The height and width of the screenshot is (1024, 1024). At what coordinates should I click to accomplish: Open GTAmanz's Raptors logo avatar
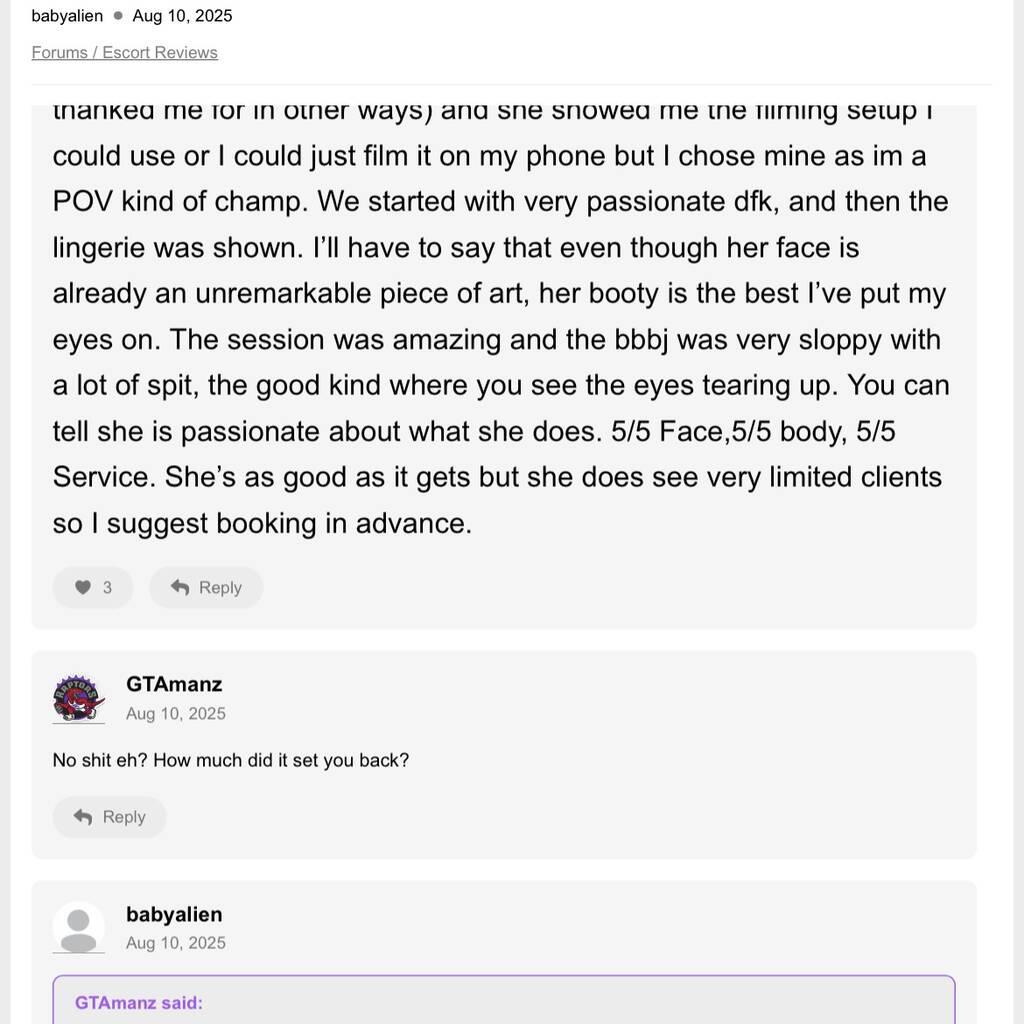click(78, 698)
